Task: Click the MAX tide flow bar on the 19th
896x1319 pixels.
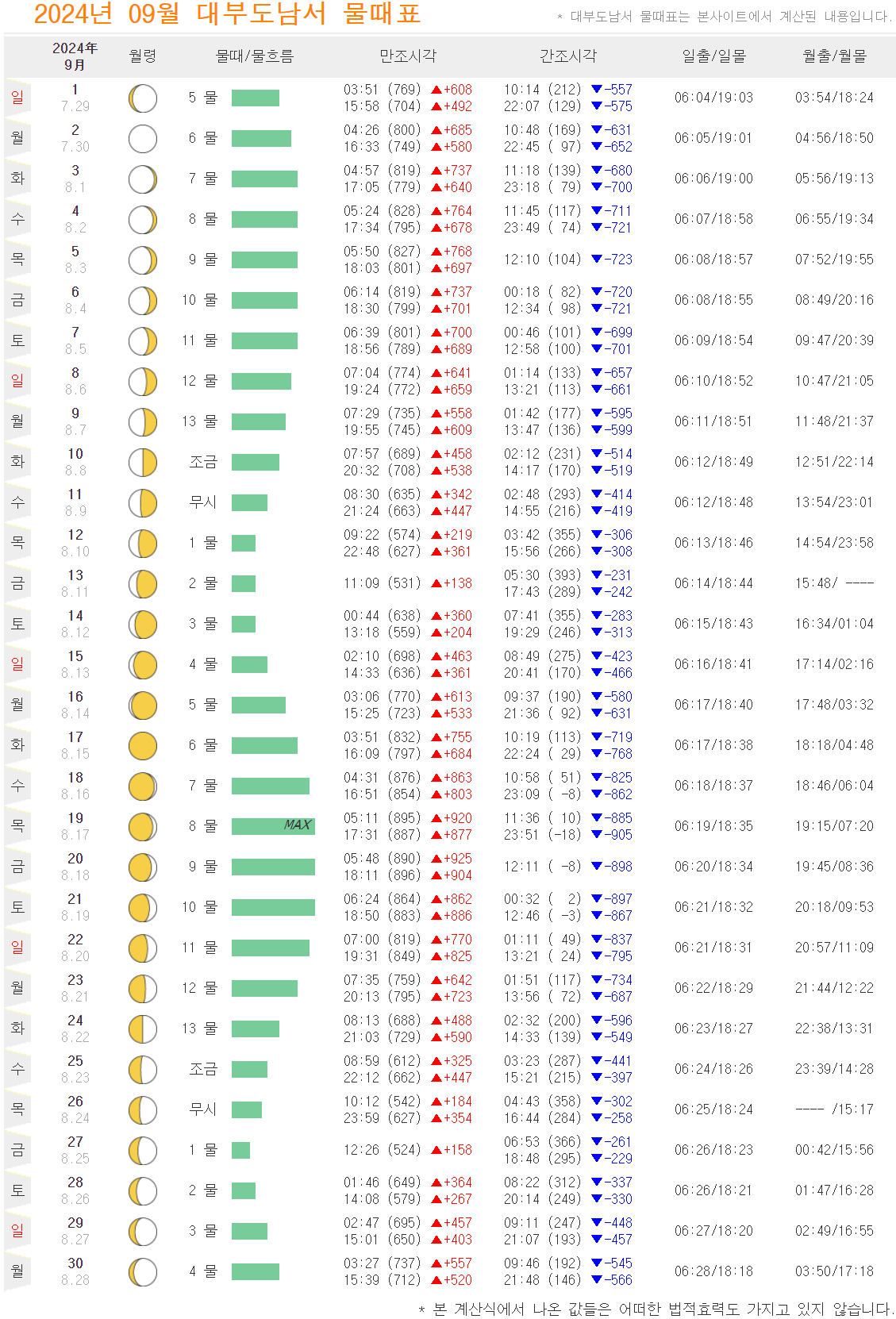Action: pos(273,826)
